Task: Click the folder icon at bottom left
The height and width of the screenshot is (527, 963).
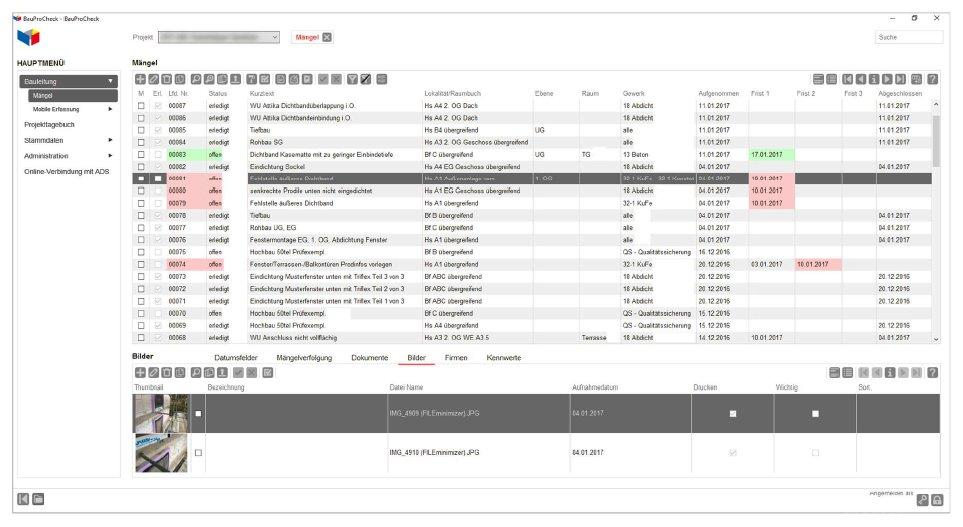Action: [38, 499]
